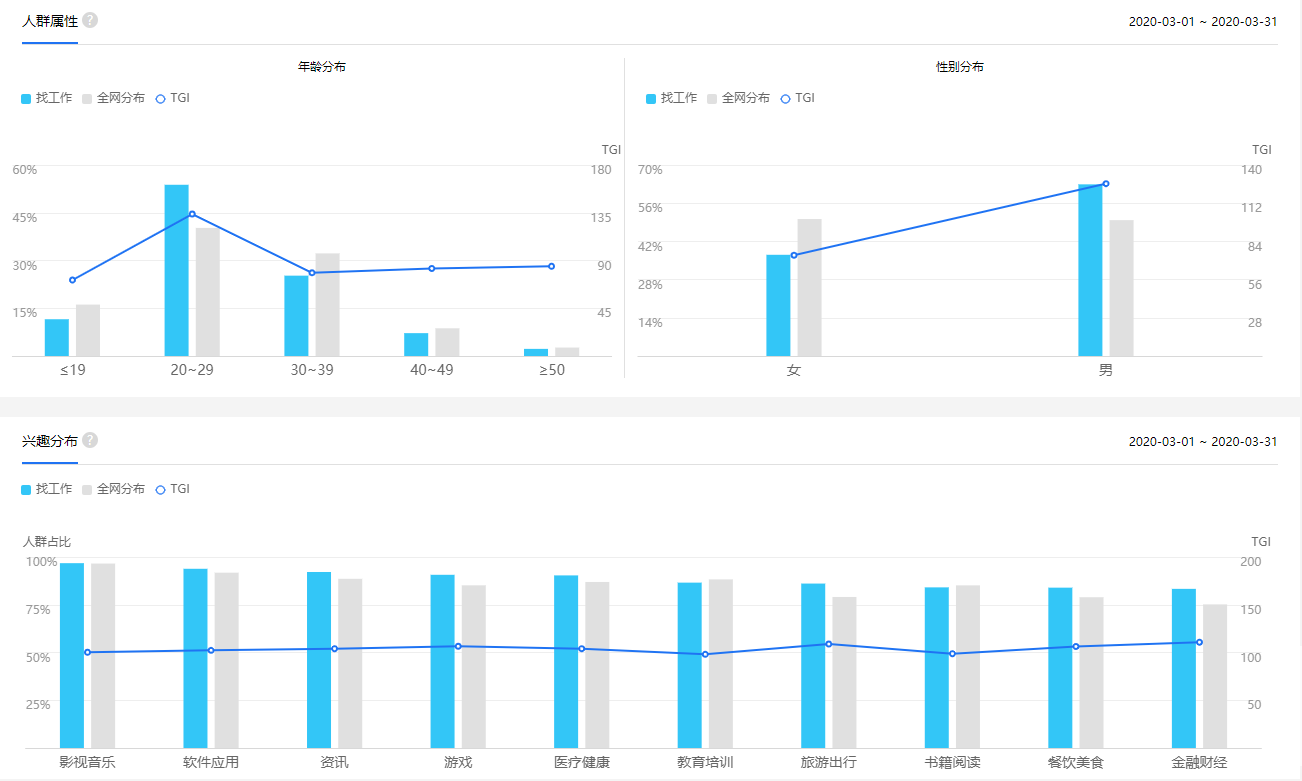This screenshot has width=1302, height=781.
Task: Click the blue 影视音乐 interest bar
Action: (72, 655)
